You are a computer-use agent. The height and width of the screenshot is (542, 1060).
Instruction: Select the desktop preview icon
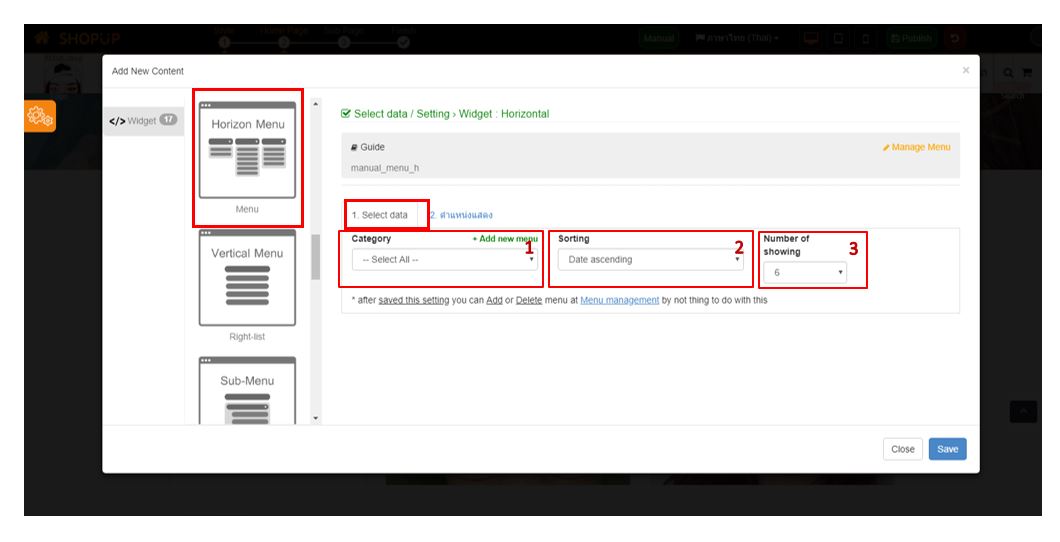click(811, 38)
